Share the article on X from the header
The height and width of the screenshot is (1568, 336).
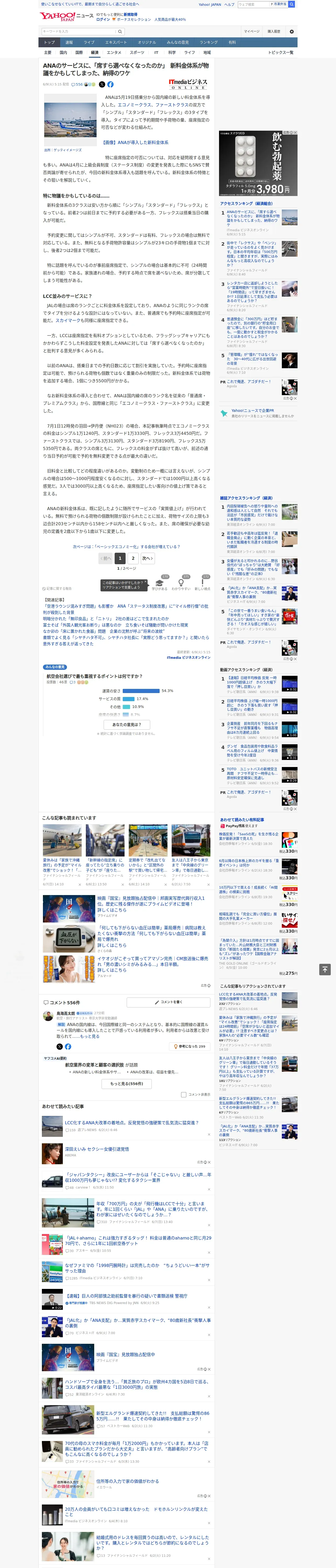(102, 85)
